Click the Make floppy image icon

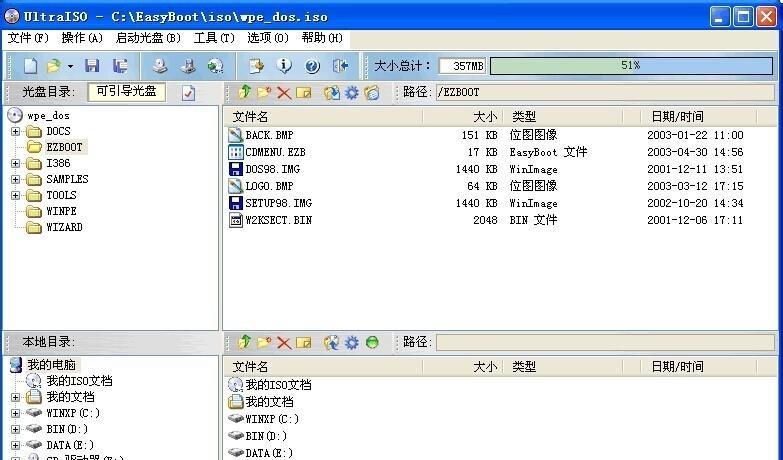(188, 65)
